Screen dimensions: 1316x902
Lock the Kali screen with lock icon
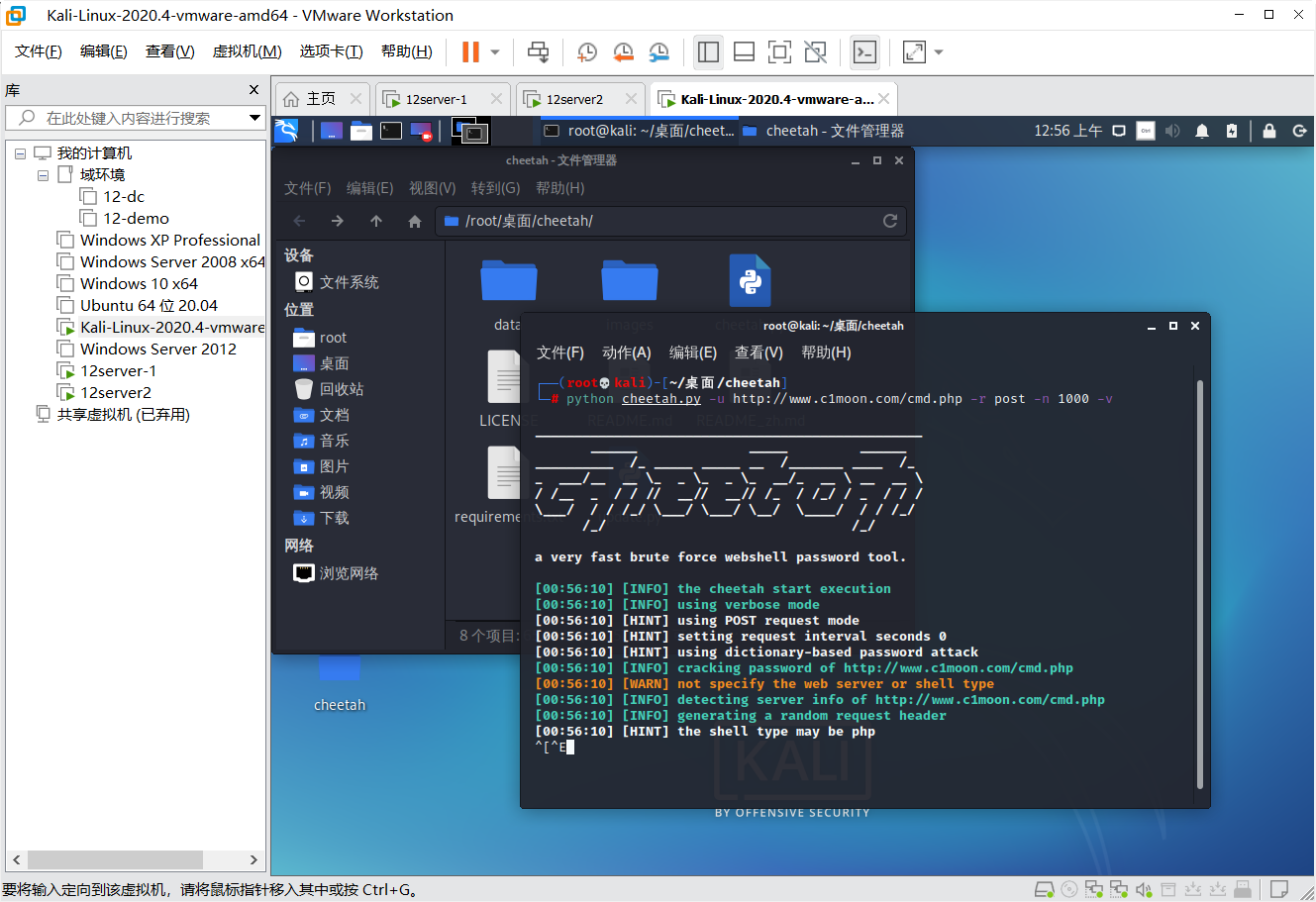pos(1269,131)
